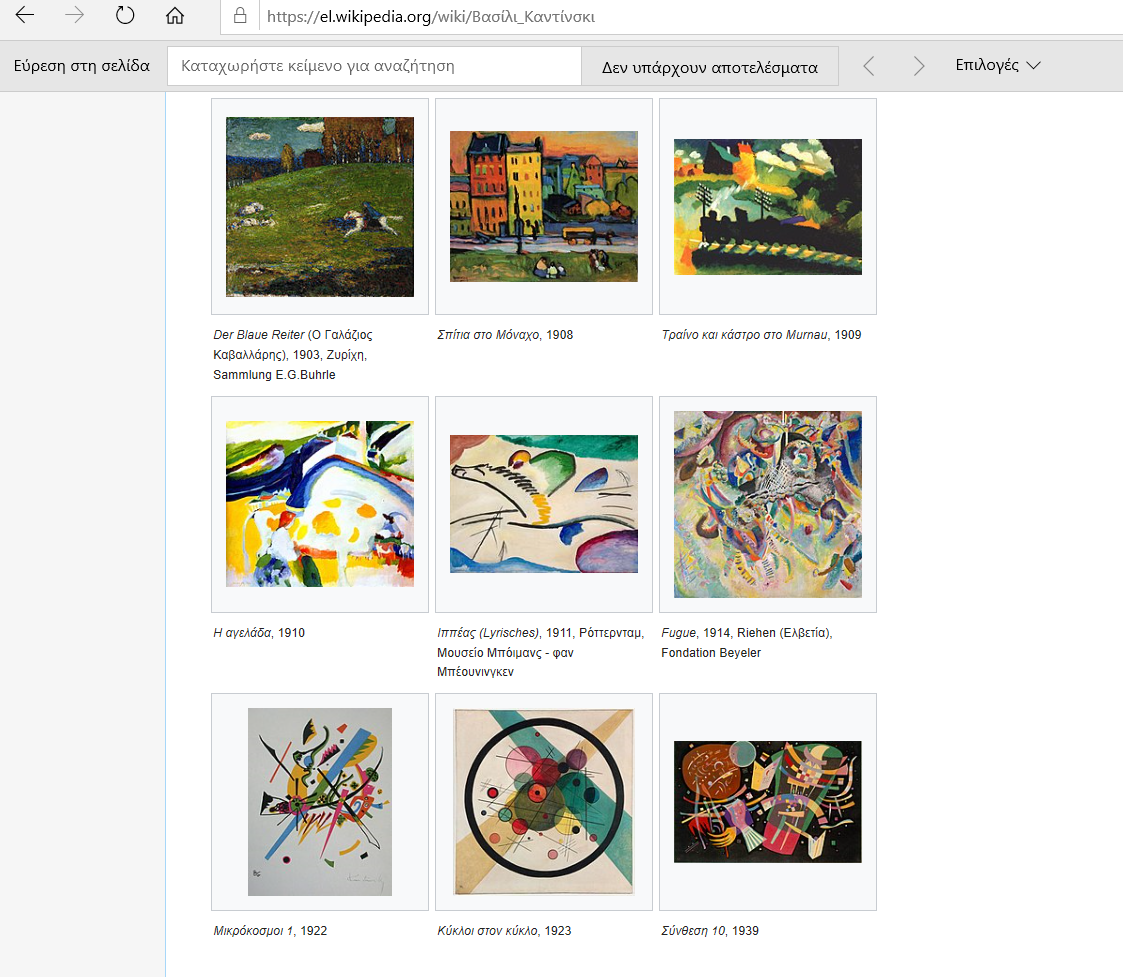Click the browser Back arrow
This screenshot has width=1123, height=977.
(x=25, y=15)
